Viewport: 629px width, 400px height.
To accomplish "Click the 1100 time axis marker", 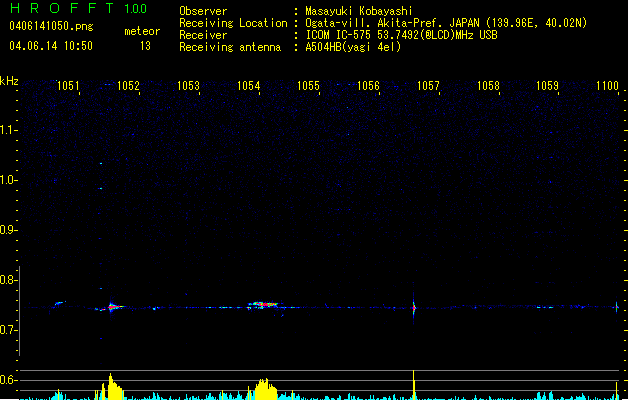I will click(607, 86).
